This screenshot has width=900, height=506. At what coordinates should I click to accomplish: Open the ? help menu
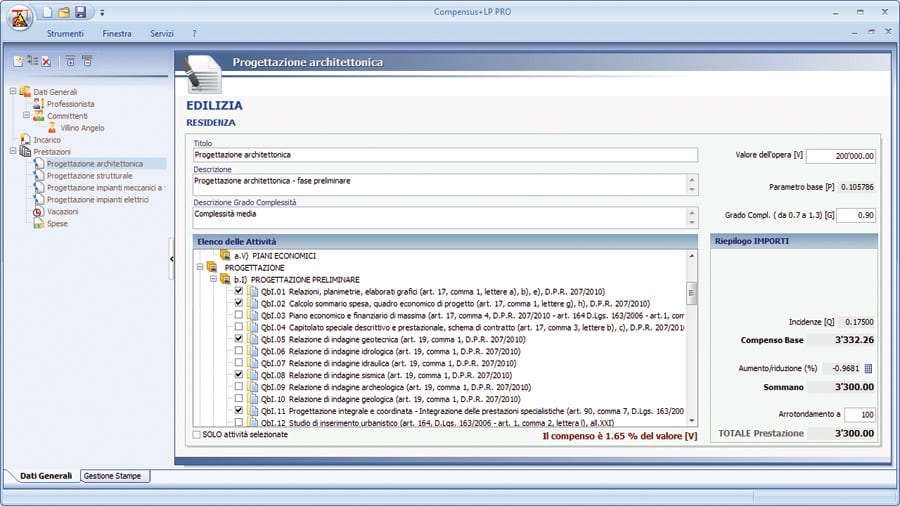click(x=194, y=34)
